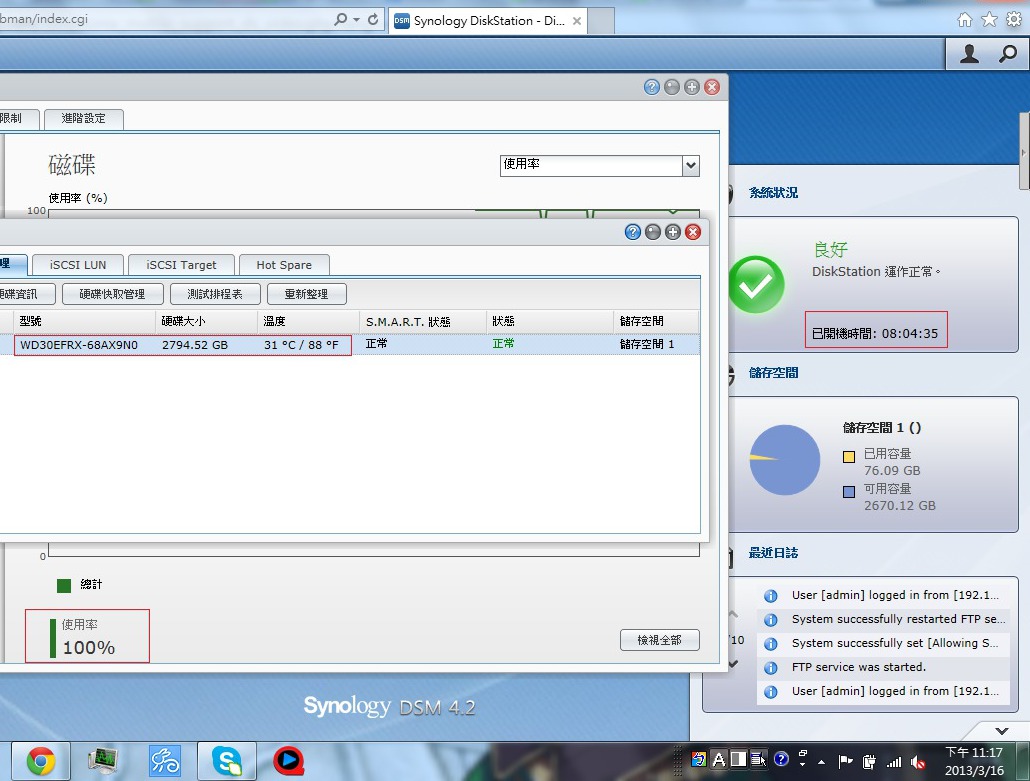This screenshot has width=1030, height=781.
Task: Click the blue help icon in system tray
Action: (781, 759)
